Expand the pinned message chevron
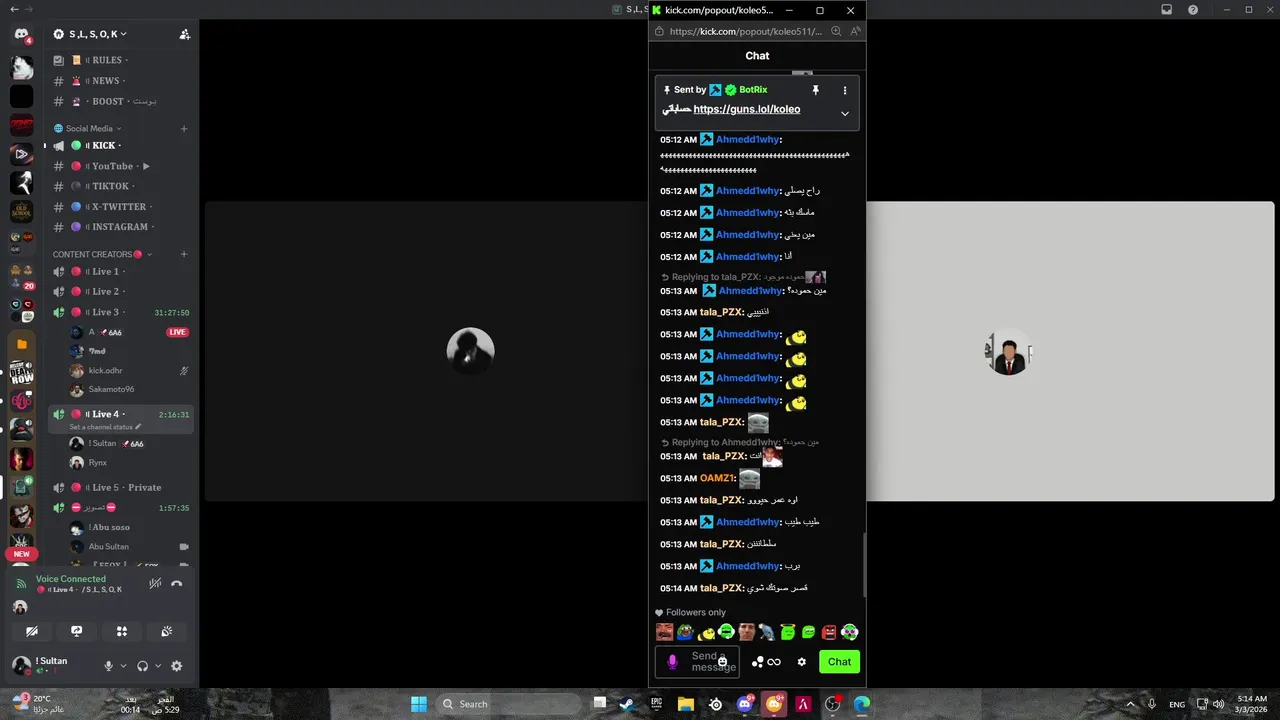Image resolution: width=1280 pixels, height=720 pixels. click(844, 113)
